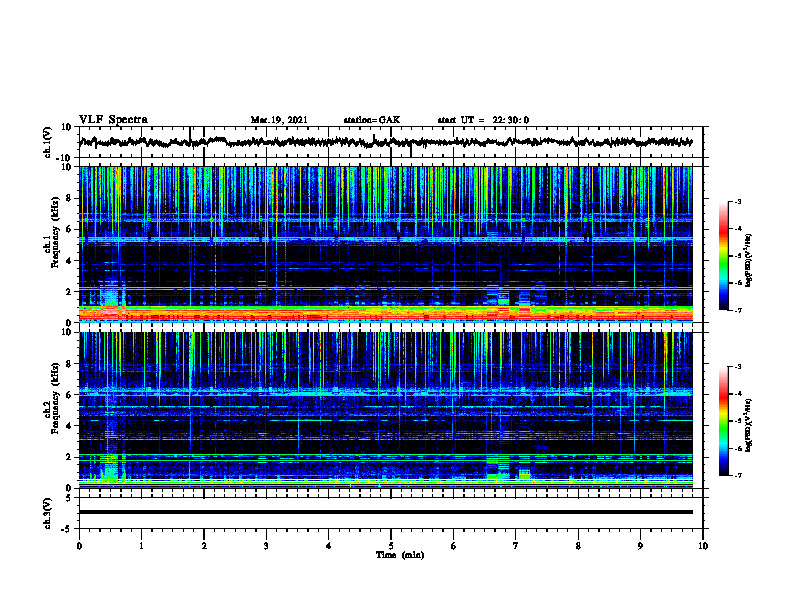Click the '-3' label on ch.1 colorbar

[737, 202]
